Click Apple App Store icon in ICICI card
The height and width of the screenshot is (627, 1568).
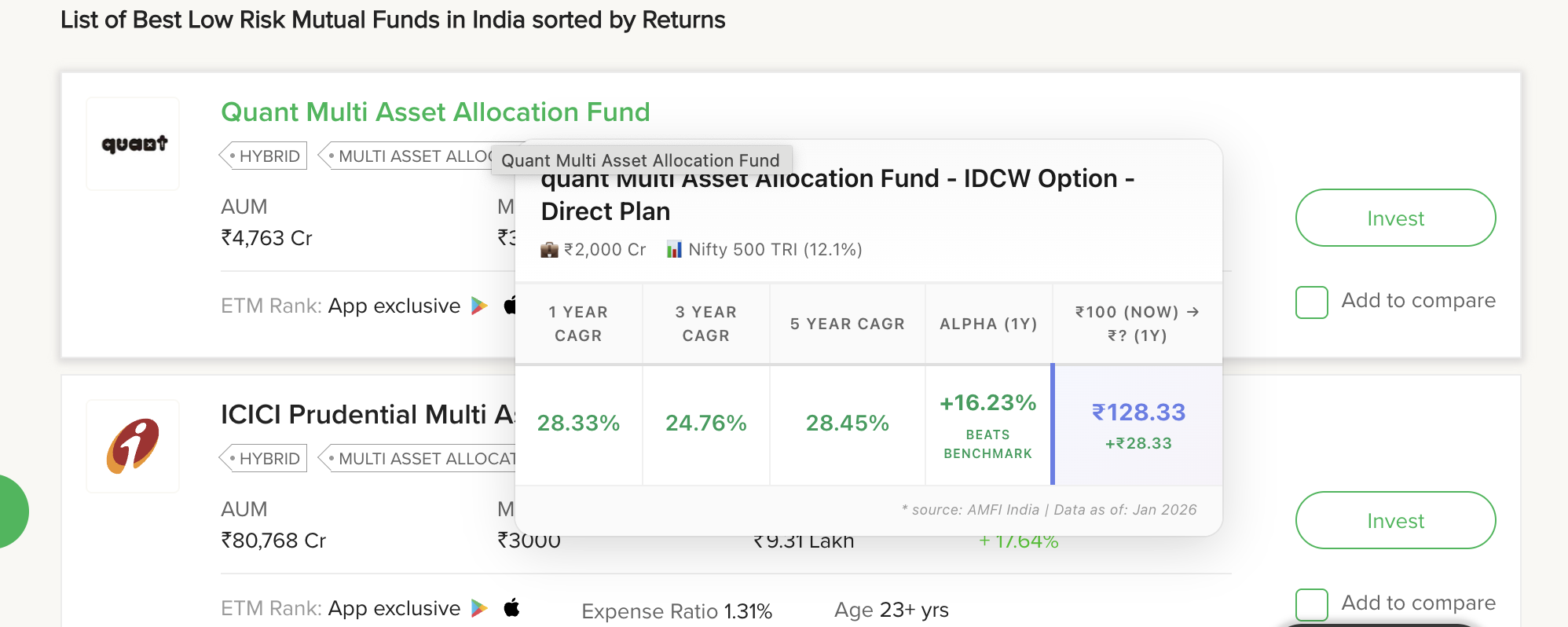point(512,607)
